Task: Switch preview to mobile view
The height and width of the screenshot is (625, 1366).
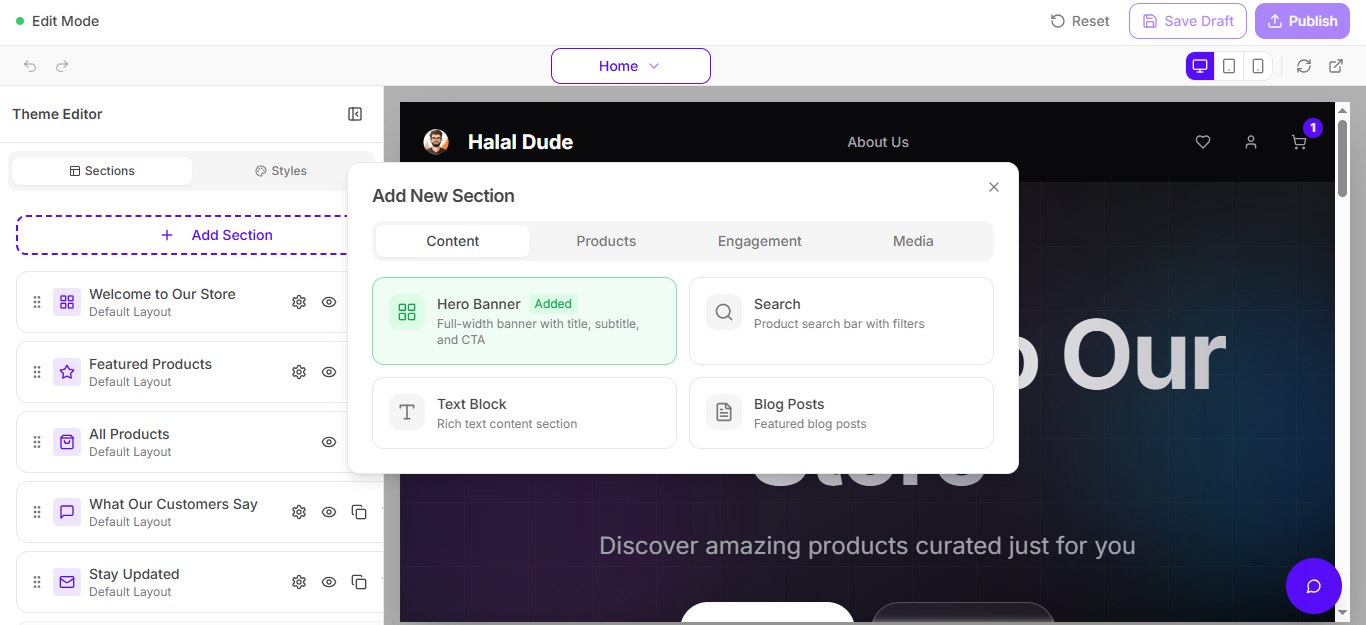Action: (1258, 65)
